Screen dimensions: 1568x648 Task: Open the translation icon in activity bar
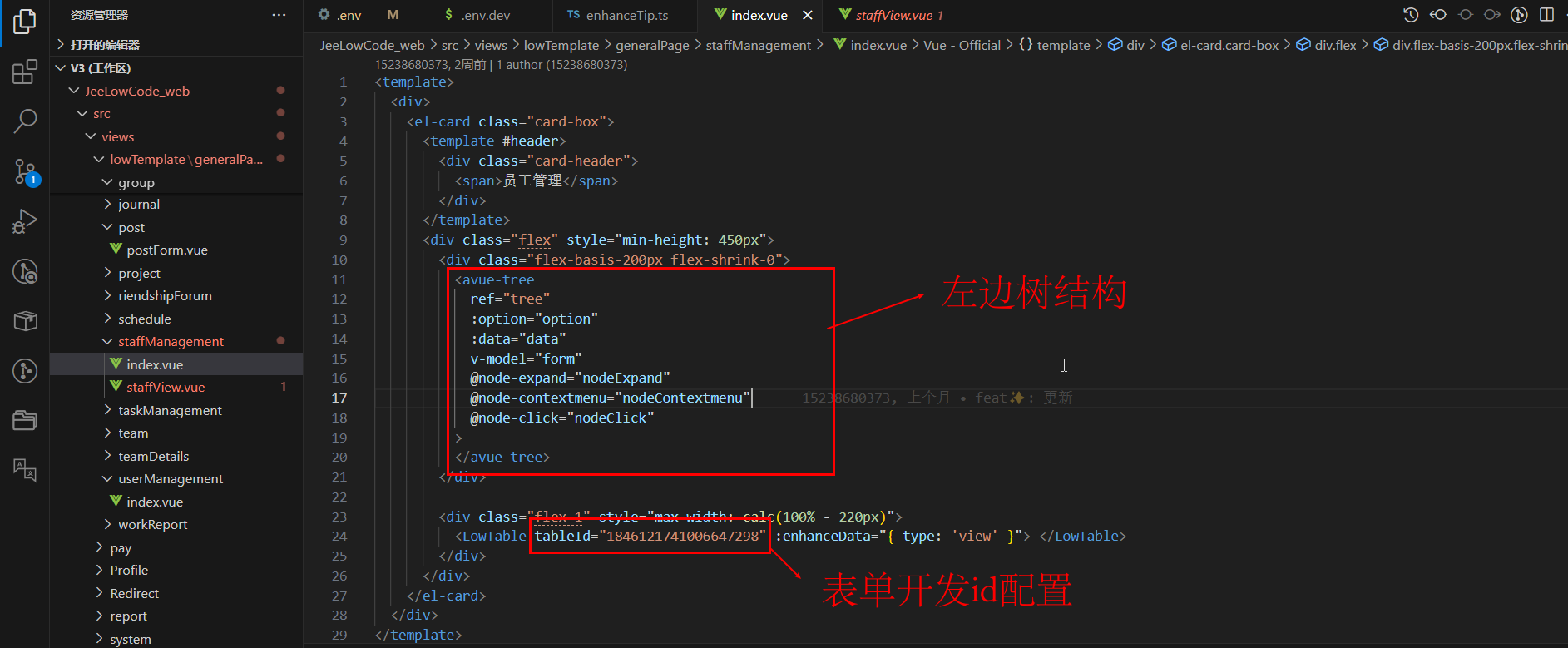tap(25, 470)
